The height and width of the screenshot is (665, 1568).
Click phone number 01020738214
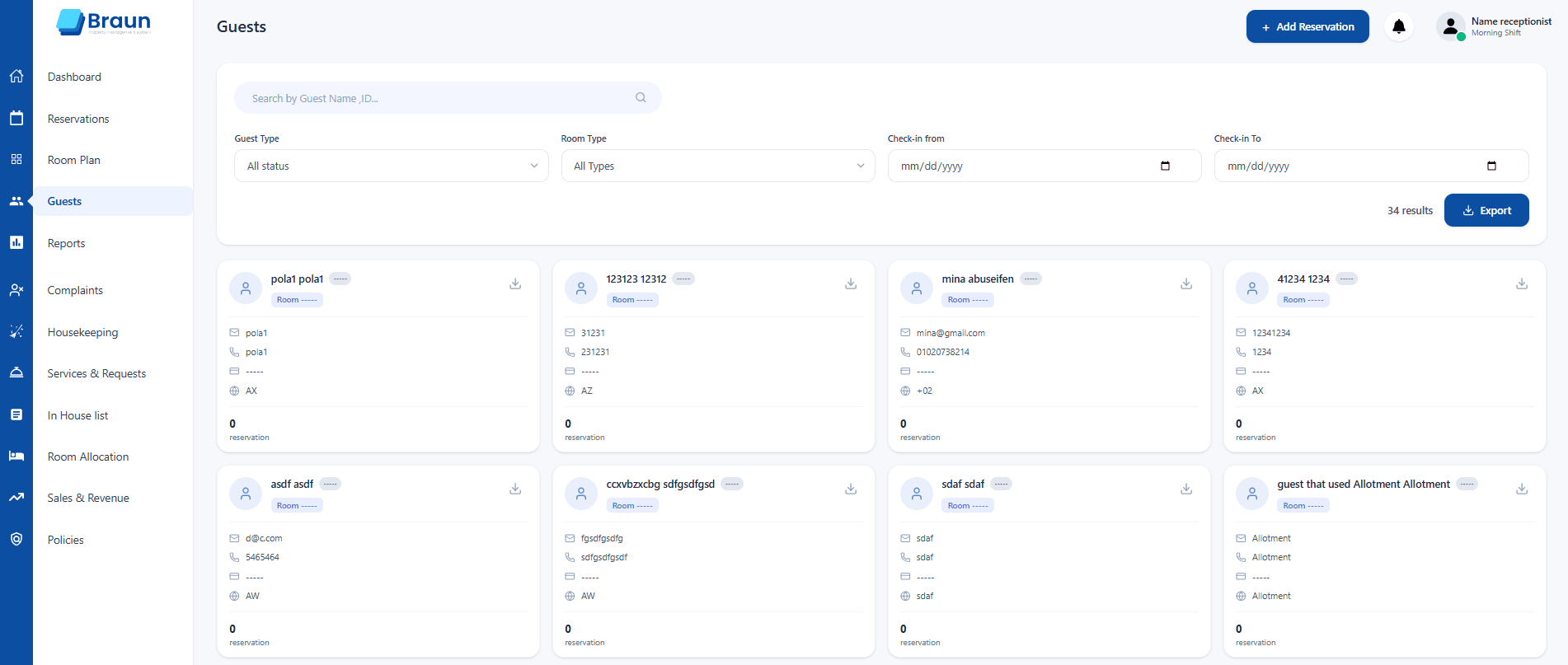(x=943, y=352)
